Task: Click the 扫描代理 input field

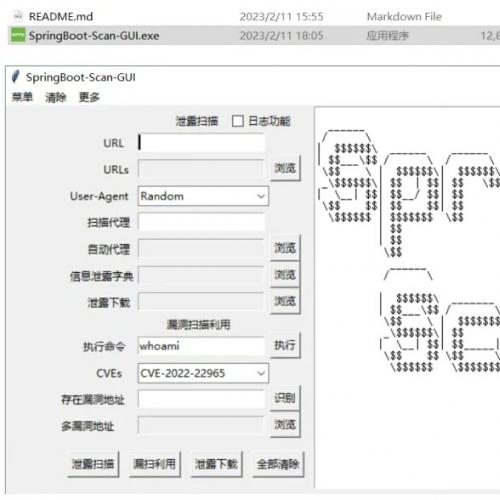Action: [x=201, y=222]
